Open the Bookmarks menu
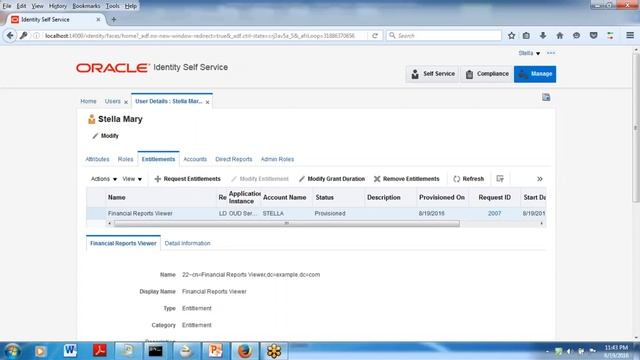The height and width of the screenshot is (360, 640). tap(86, 6)
